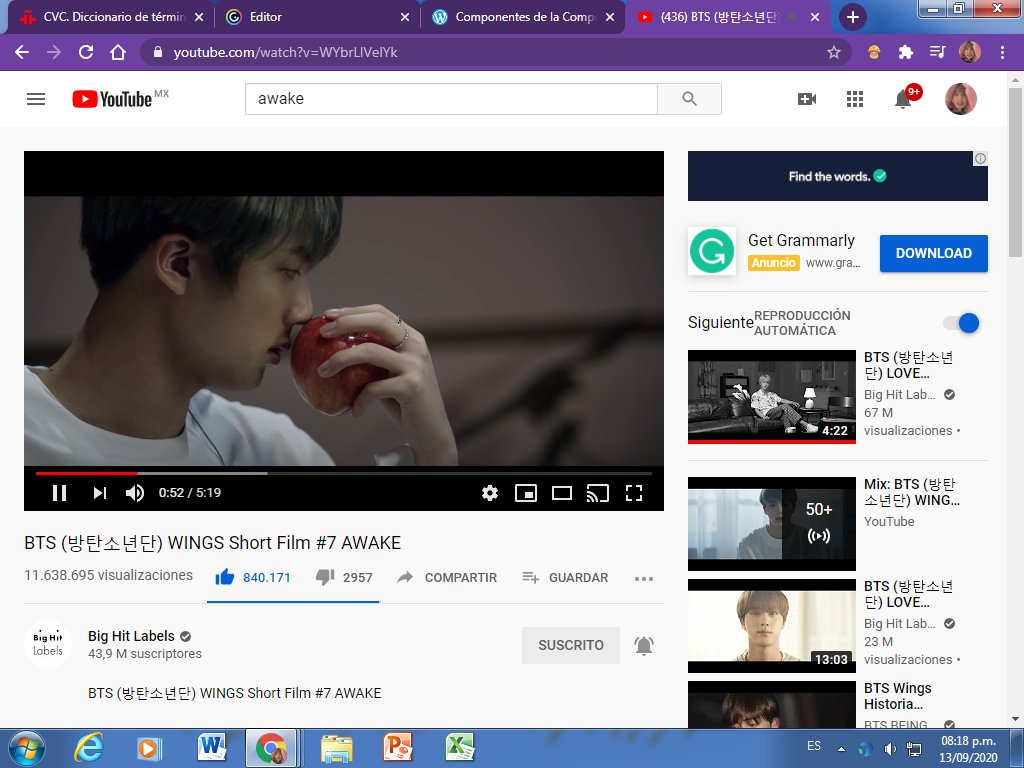Reload the current page
This screenshot has height=768, width=1024.
pyautogui.click(x=86, y=52)
